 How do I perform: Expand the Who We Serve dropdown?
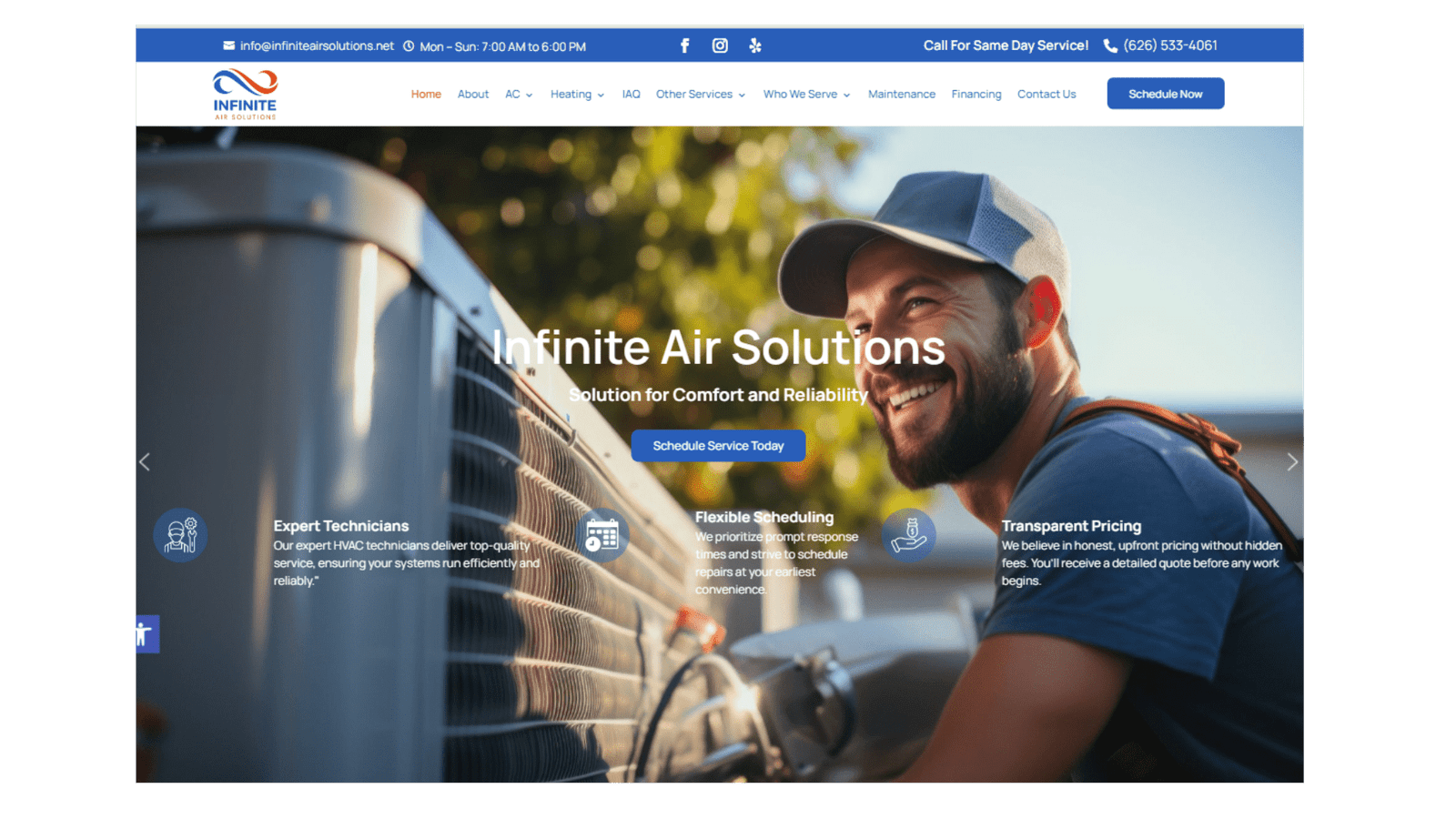(x=806, y=95)
